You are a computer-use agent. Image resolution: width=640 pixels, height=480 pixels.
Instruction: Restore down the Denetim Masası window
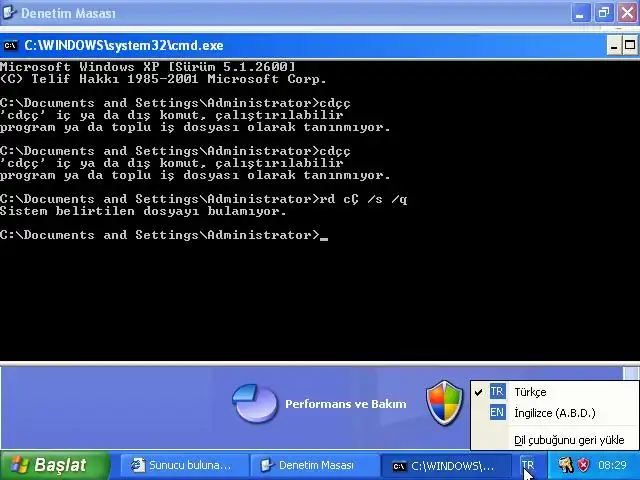point(604,13)
